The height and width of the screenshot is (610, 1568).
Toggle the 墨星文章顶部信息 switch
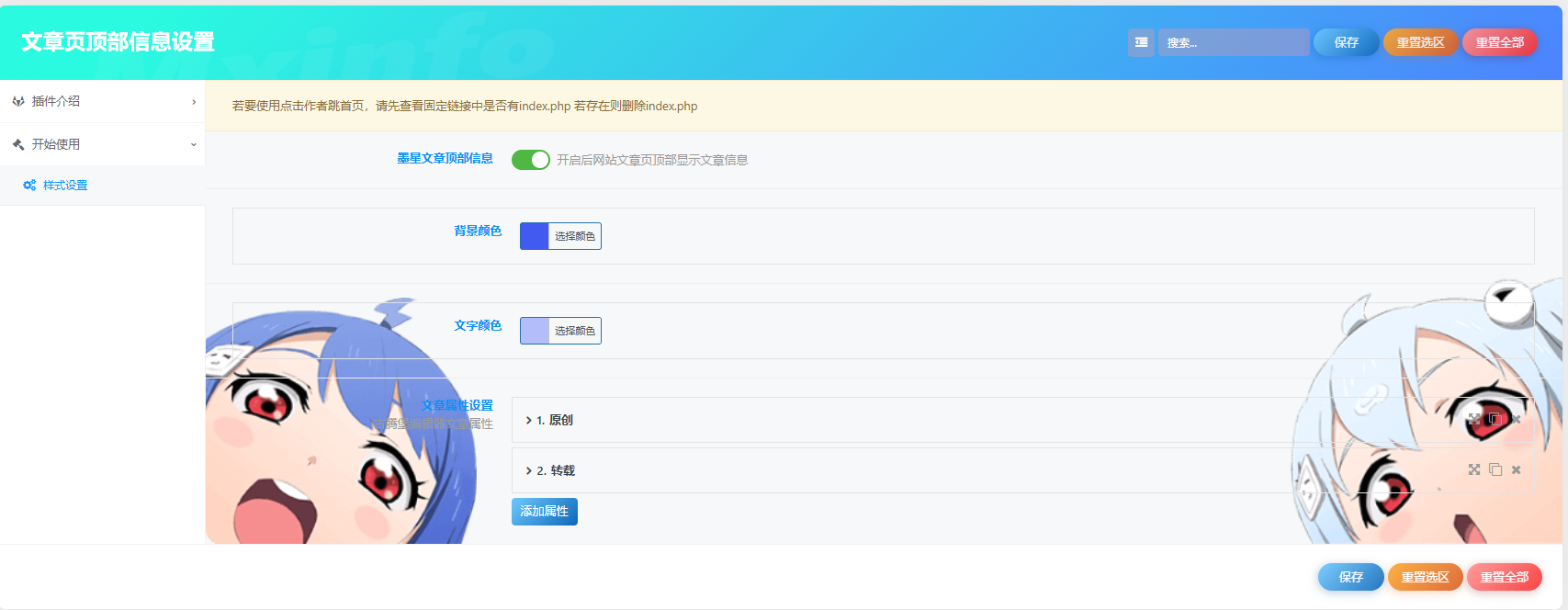click(531, 160)
